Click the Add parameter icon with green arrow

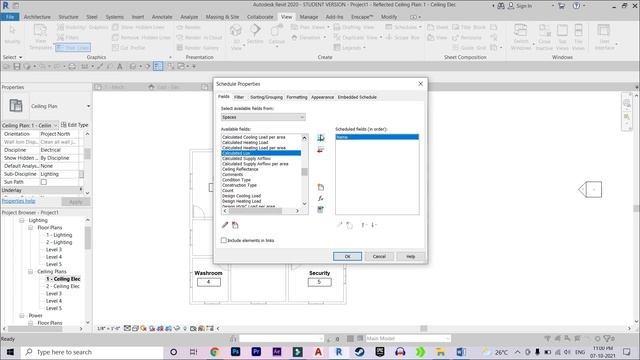tap(321, 138)
